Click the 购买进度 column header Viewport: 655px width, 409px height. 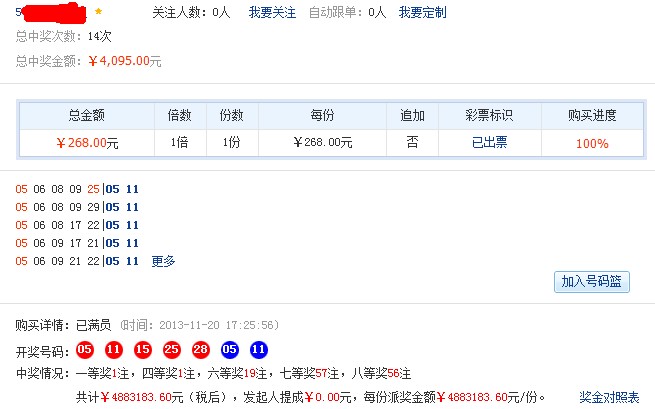(x=592, y=115)
